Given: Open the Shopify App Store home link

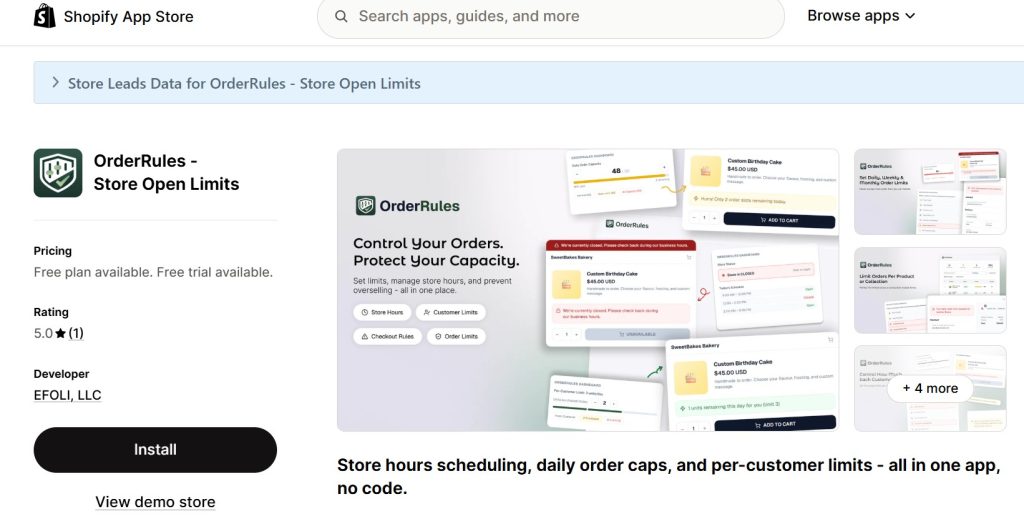Looking at the screenshot, I should 114,16.
